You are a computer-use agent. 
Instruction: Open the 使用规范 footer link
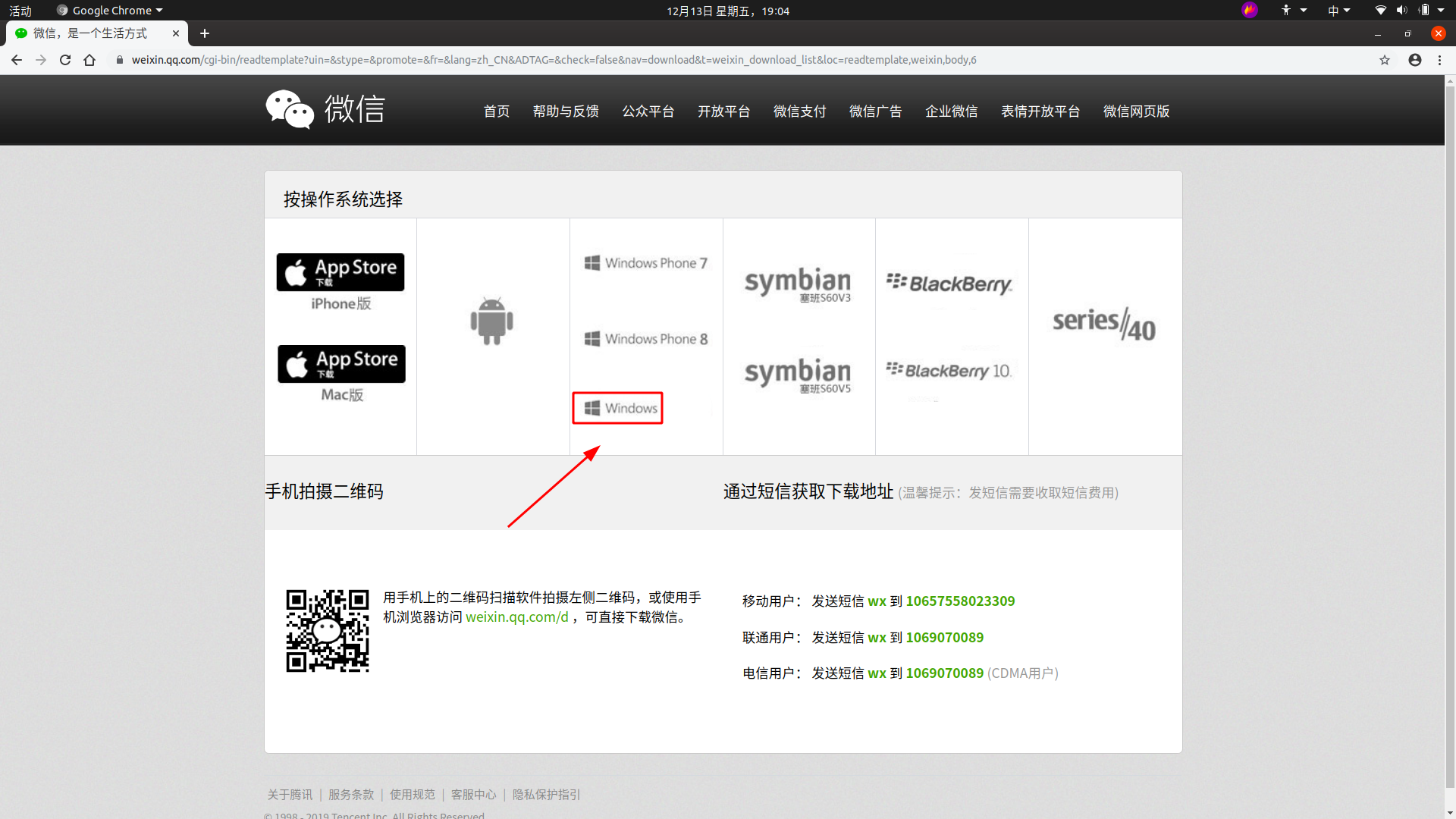pos(413,795)
